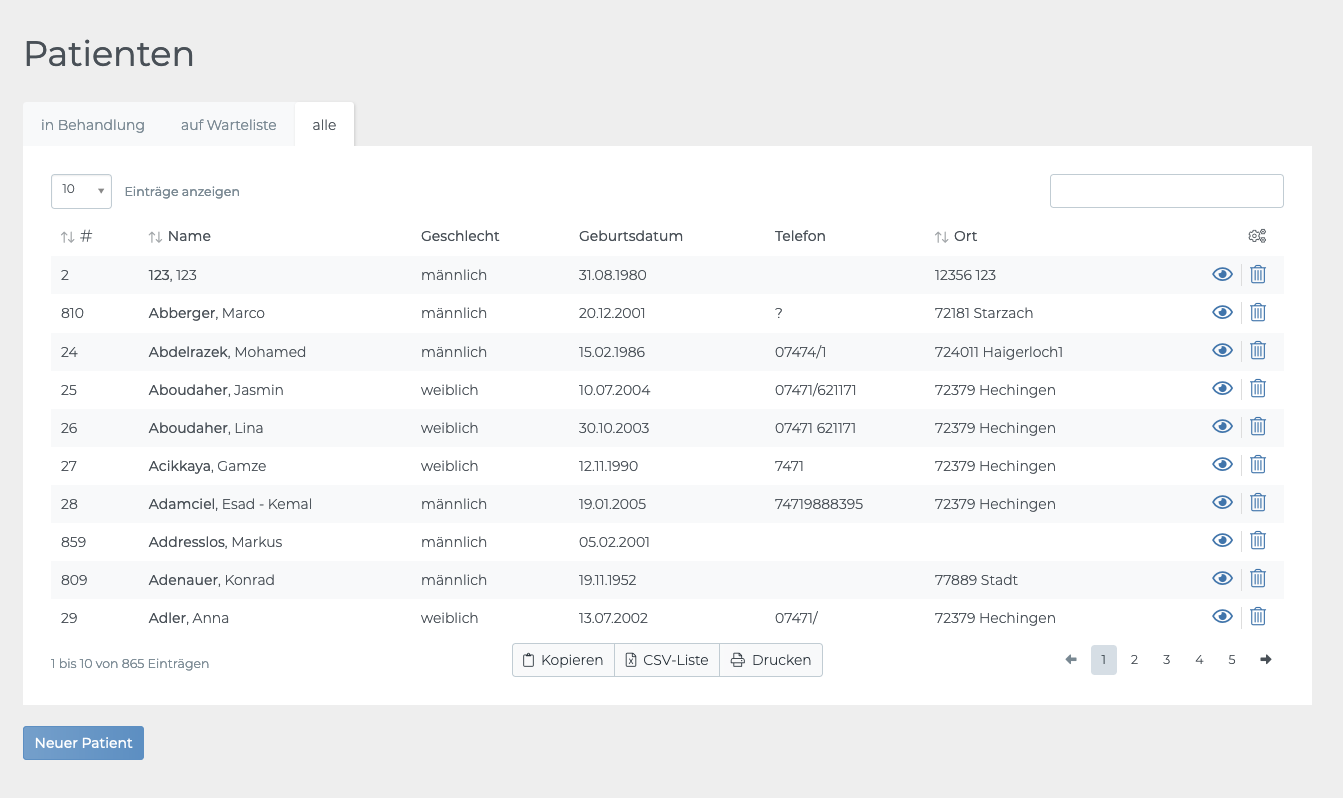
Task: Remove patient Acikkaya, Gamze with trash icon
Action: (x=1258, y=464)
